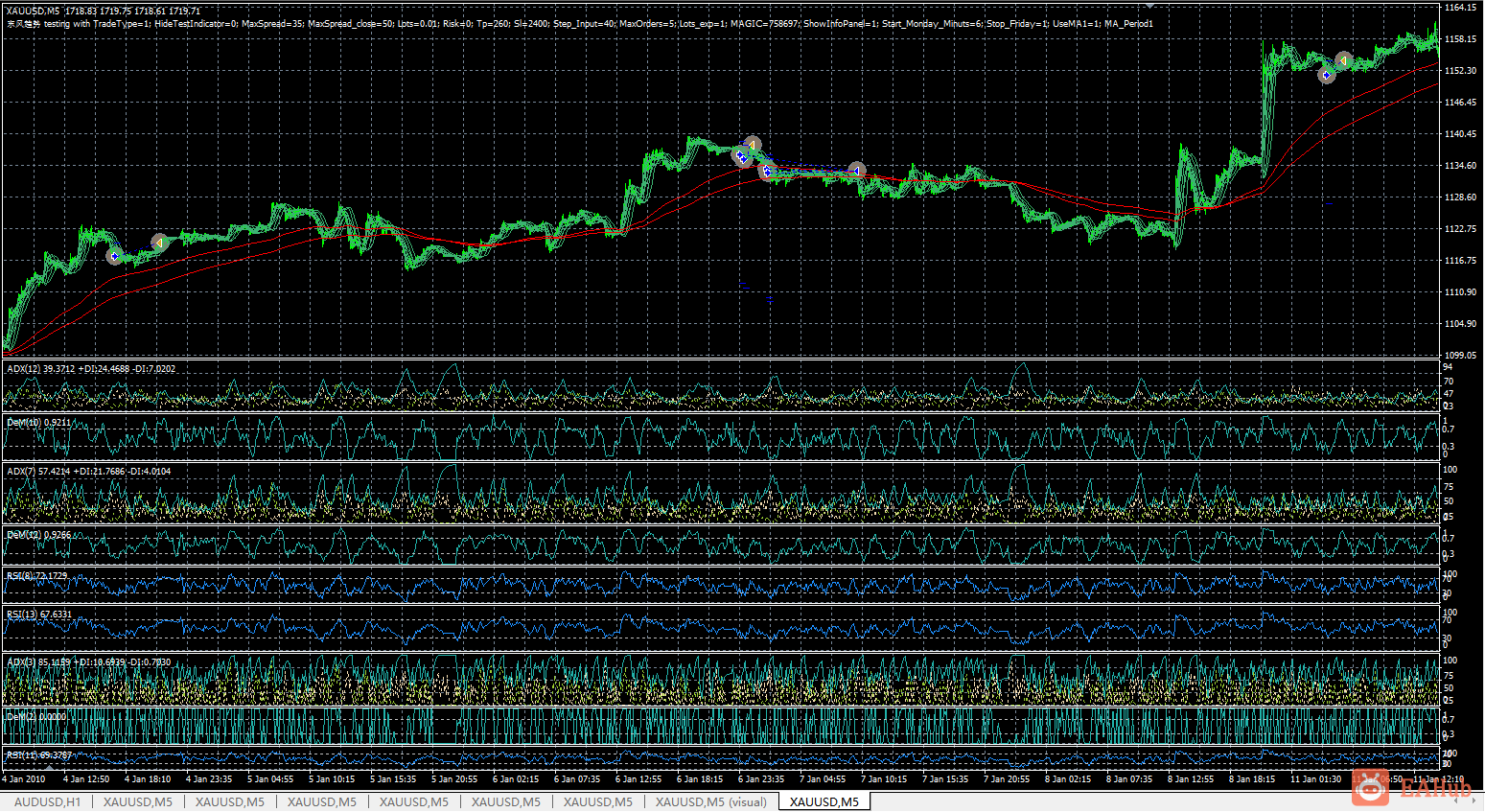Screen dimensions: 1485x812
Task: Select the ADX(12) indicator label
Action: pyautogui.click(x=91, y=369)
